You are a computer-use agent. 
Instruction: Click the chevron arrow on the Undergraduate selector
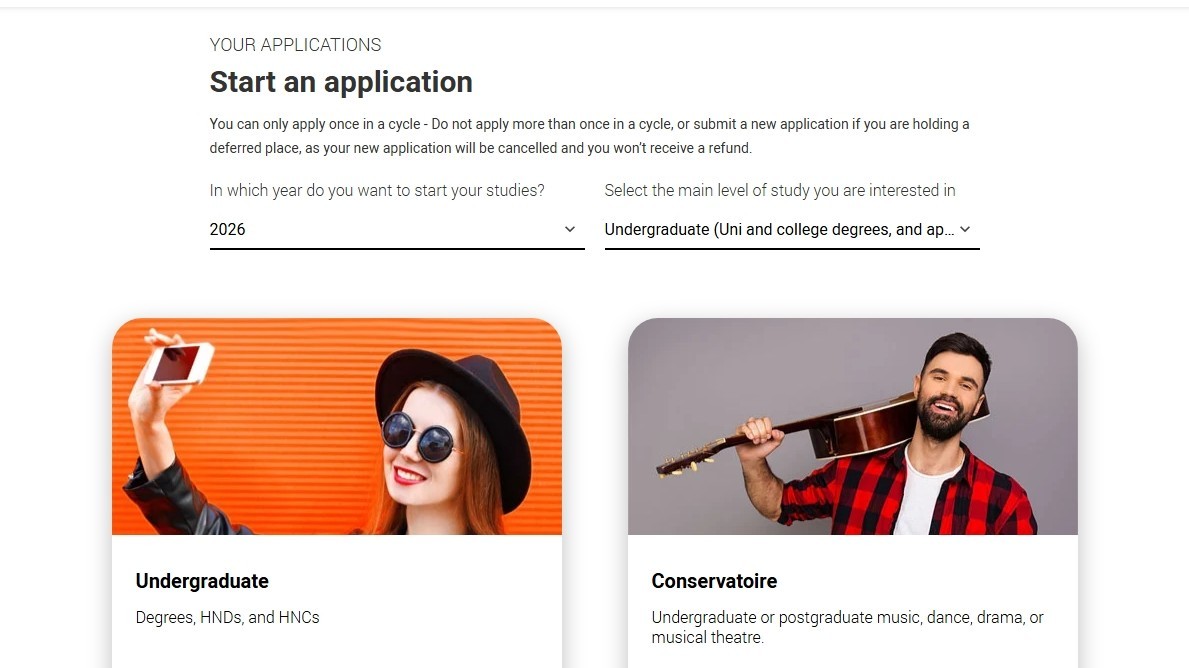(965, 229)
